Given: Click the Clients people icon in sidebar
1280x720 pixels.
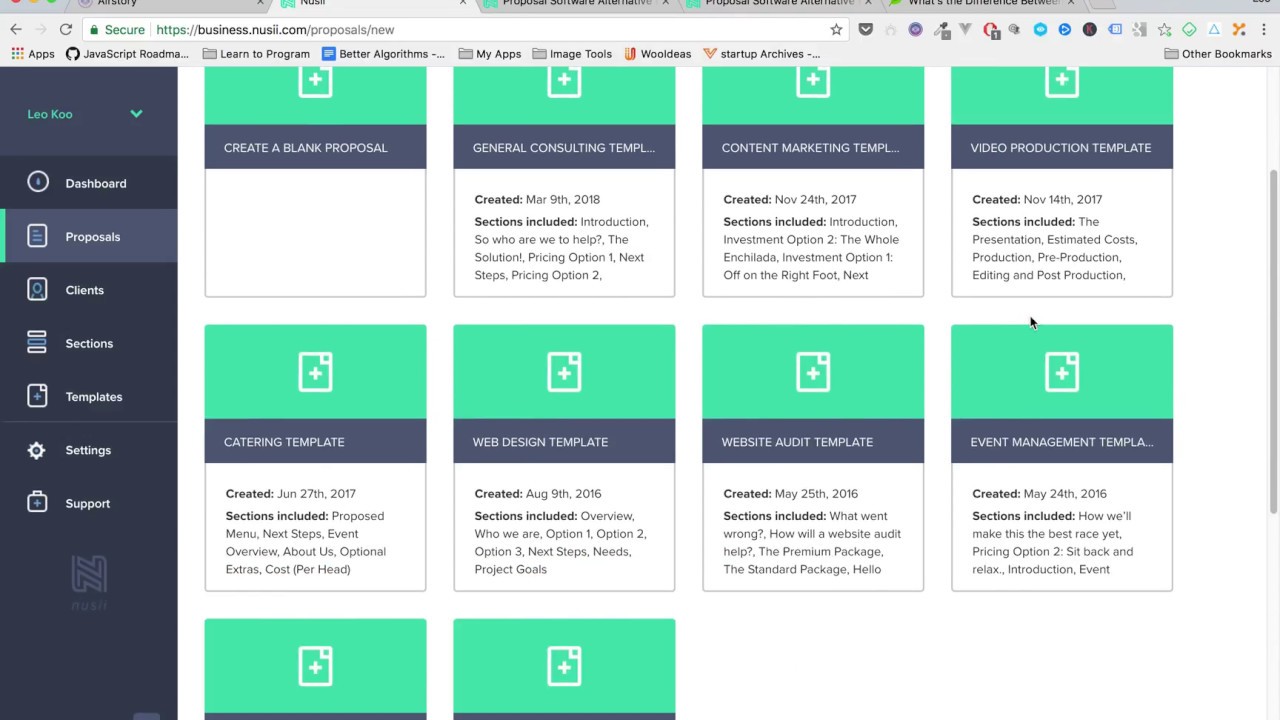Looking at the screenshot, I should pos(37,290).
